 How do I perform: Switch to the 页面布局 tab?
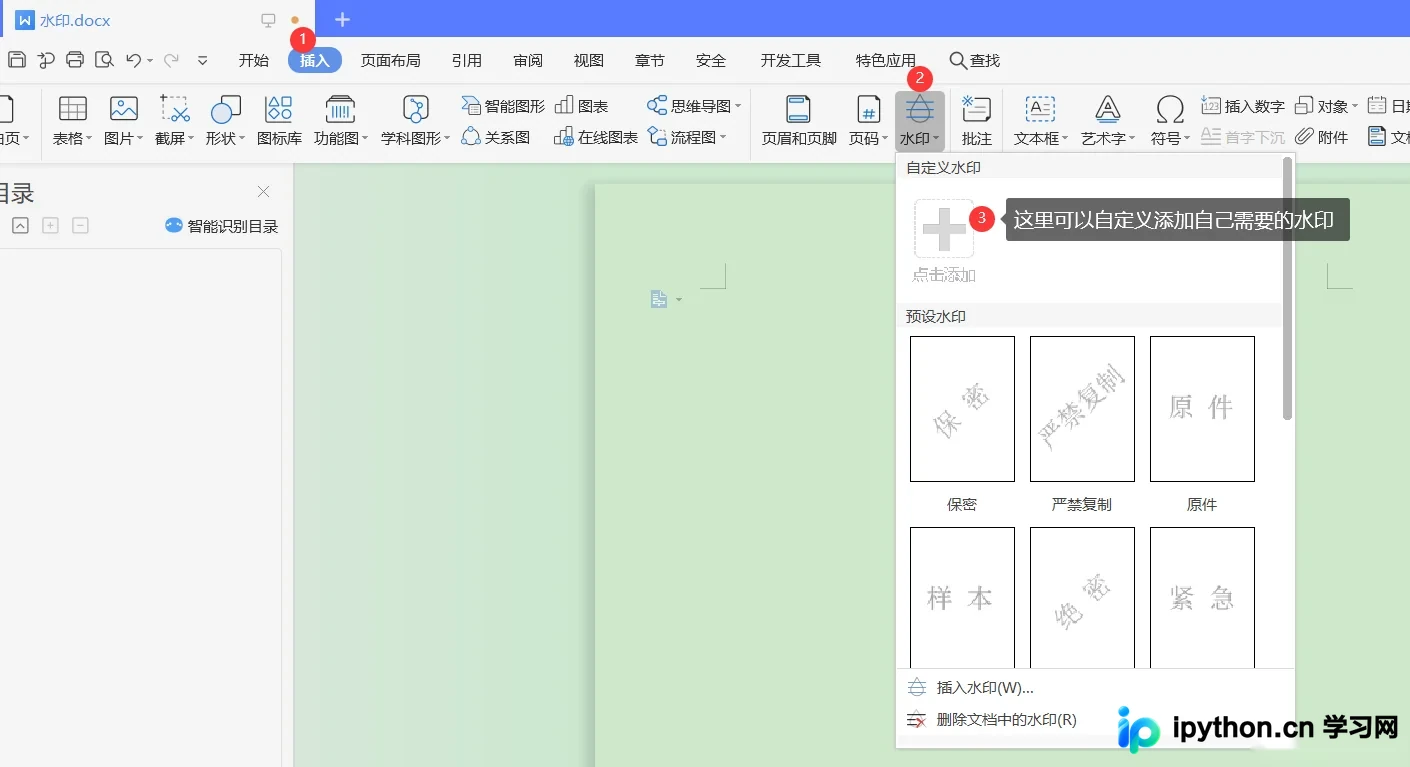[x=391, y=61]
